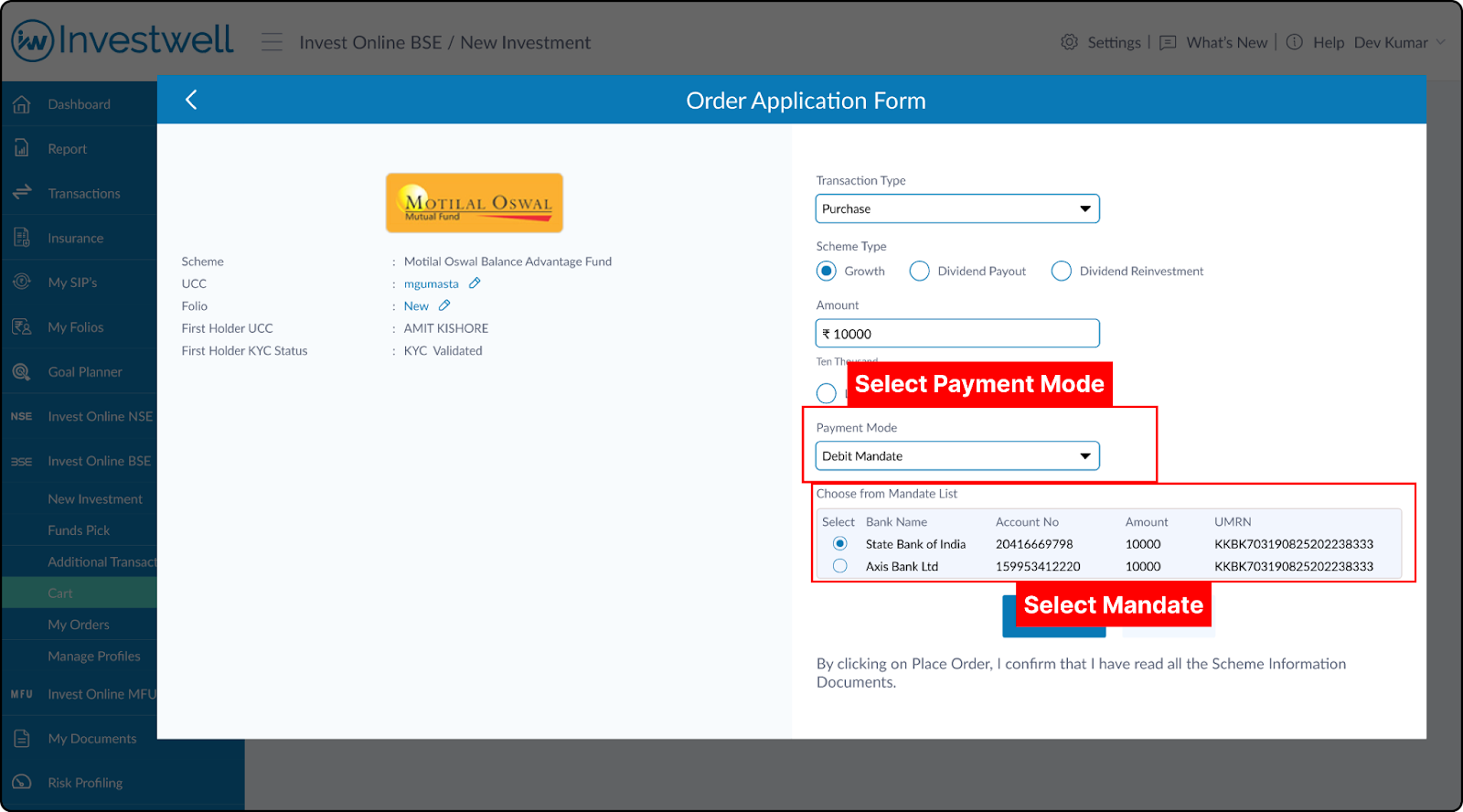Open Manage Profiles submenu item
The image size is (1463, 812).
(x=94, y=656)
